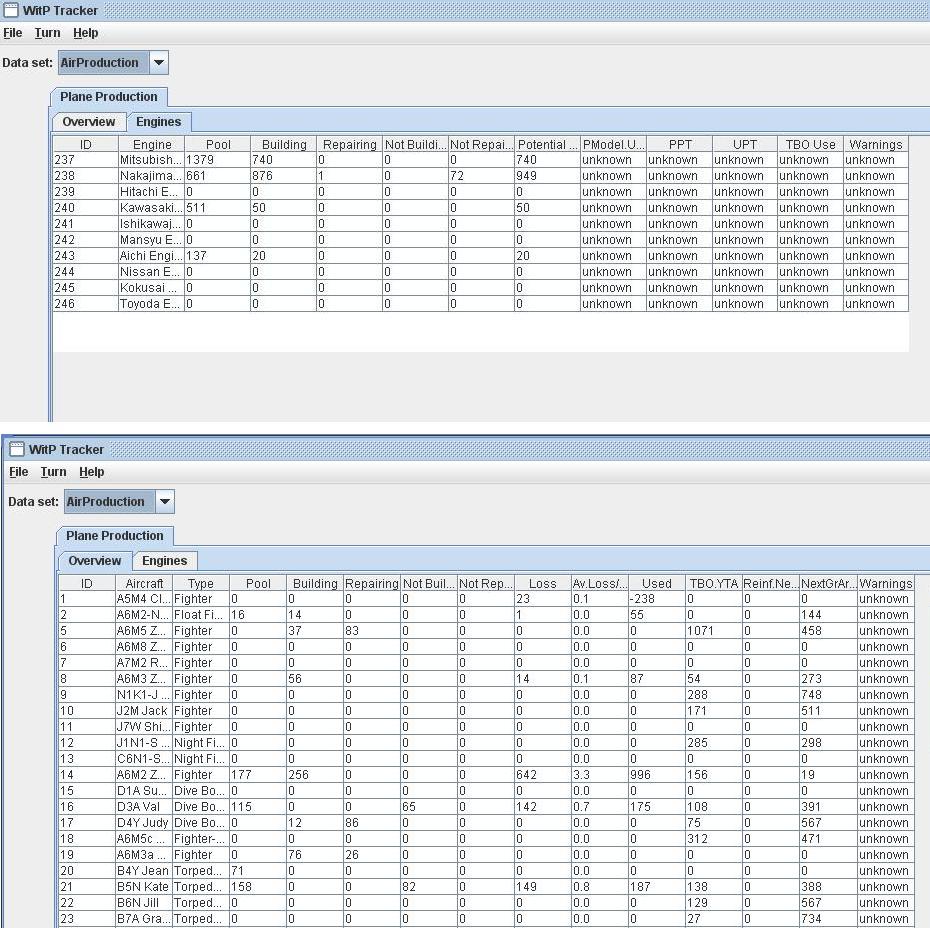Open Help menu in upper window
This screenshot has height=928, width=930.
tap(85, 33)
